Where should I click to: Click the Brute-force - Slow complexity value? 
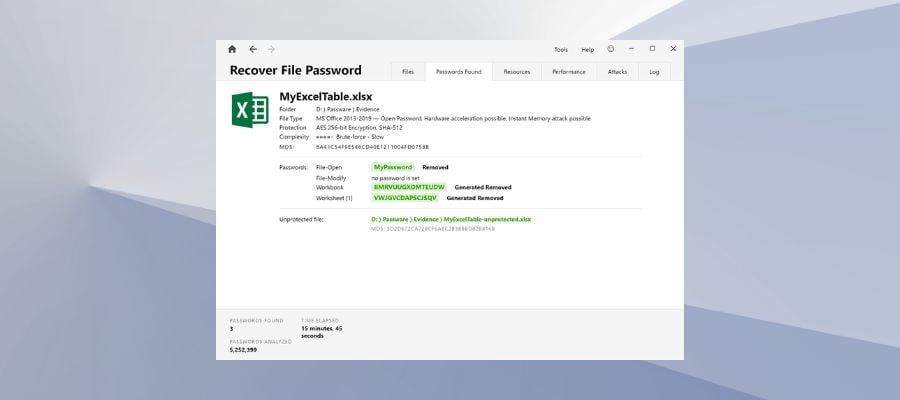pyautogui.click(x=360, y=137)
